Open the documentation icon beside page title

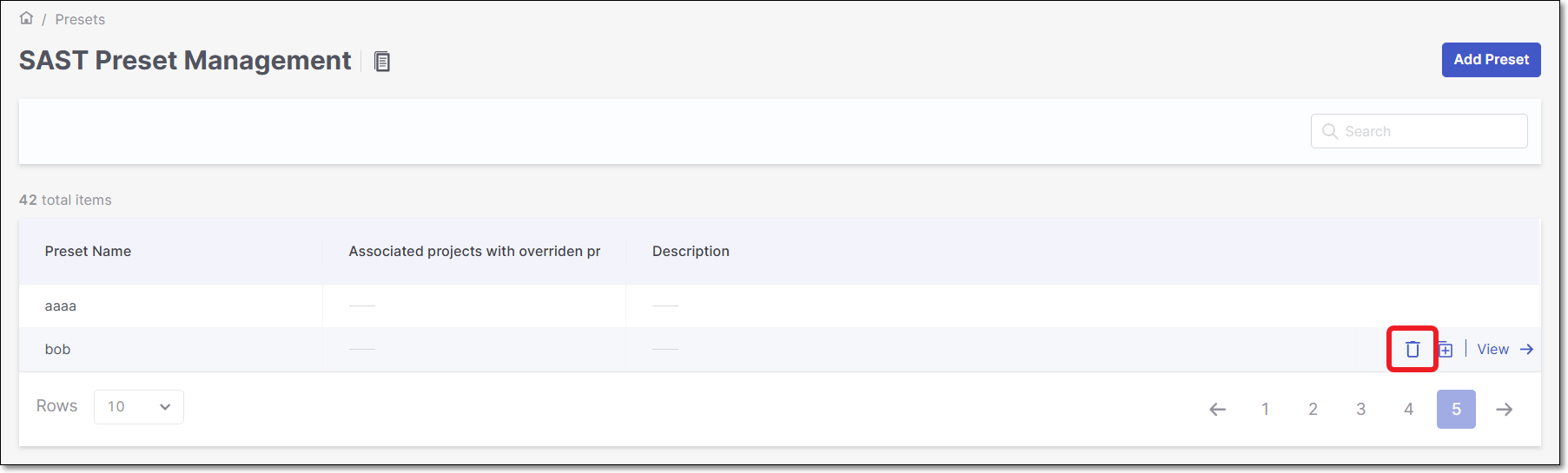click(381, 62)
